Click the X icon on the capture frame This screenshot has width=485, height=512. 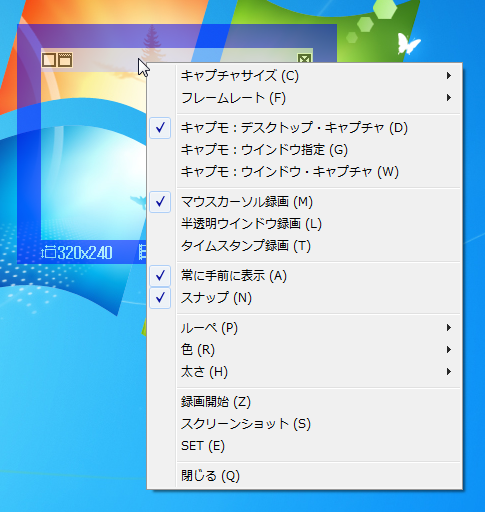pos(304,58)
